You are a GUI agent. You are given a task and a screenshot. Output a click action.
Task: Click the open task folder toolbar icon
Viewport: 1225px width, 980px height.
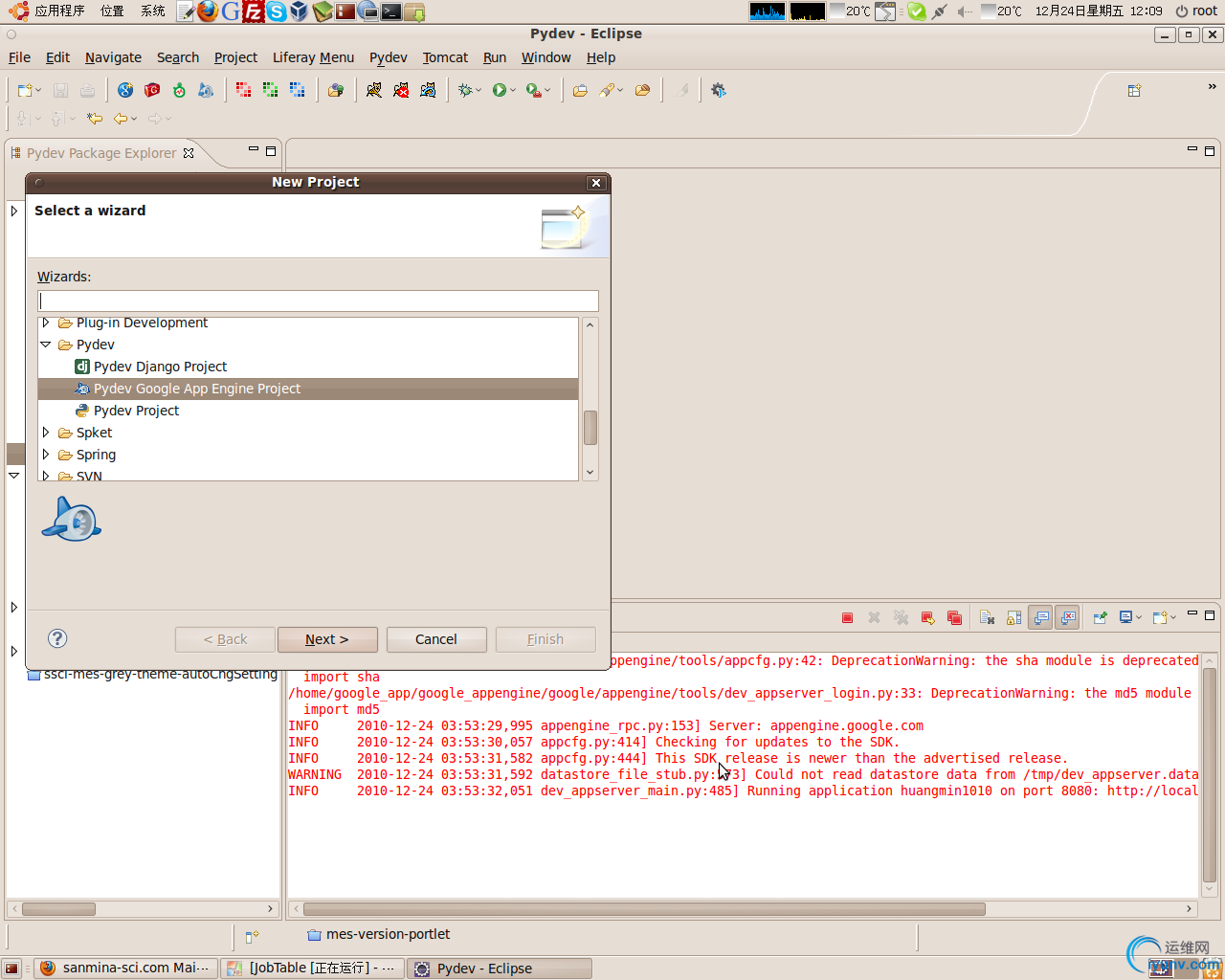coord(336,90)
